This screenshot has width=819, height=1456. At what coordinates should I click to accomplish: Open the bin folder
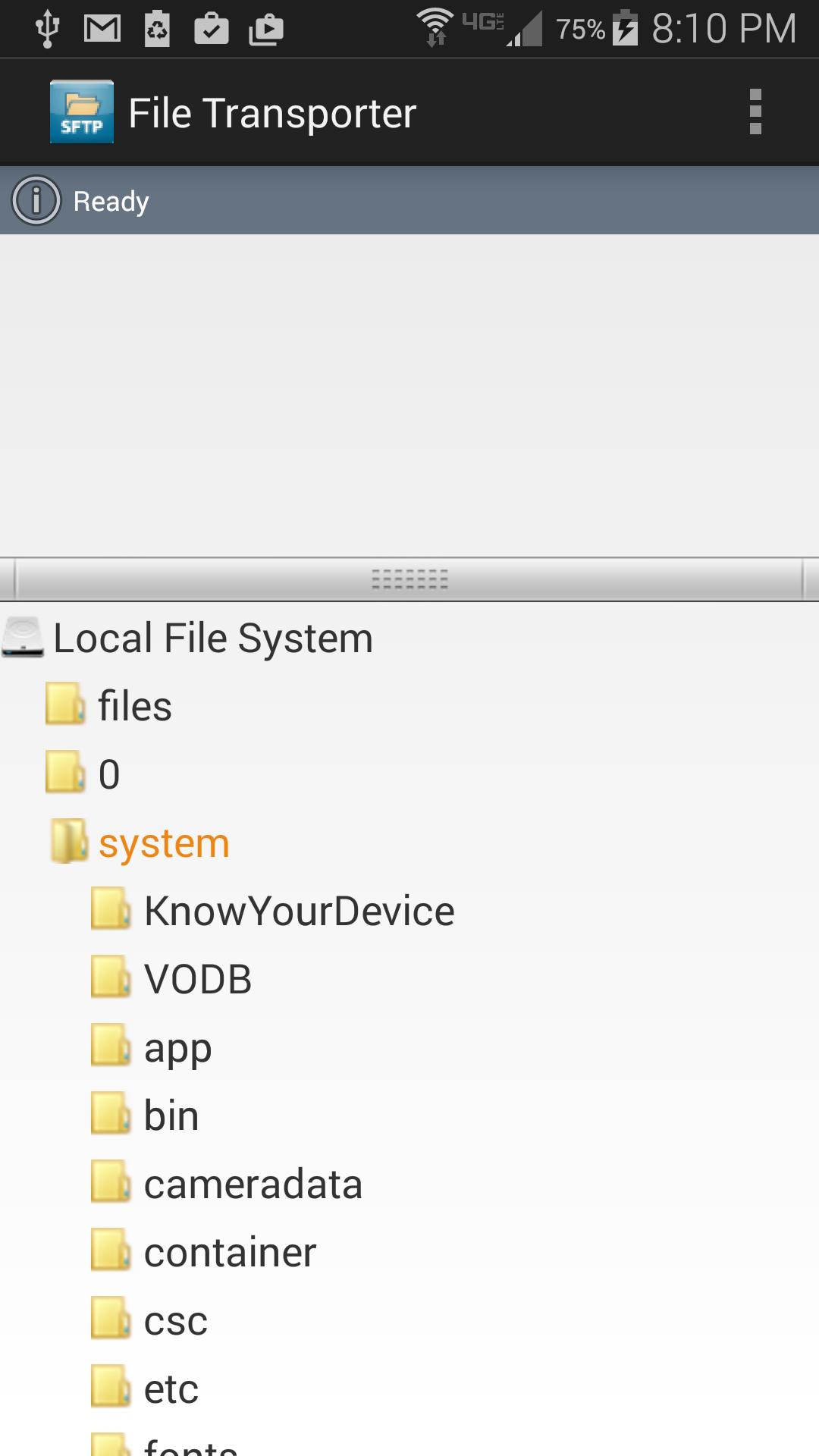tap(171, 1116)
